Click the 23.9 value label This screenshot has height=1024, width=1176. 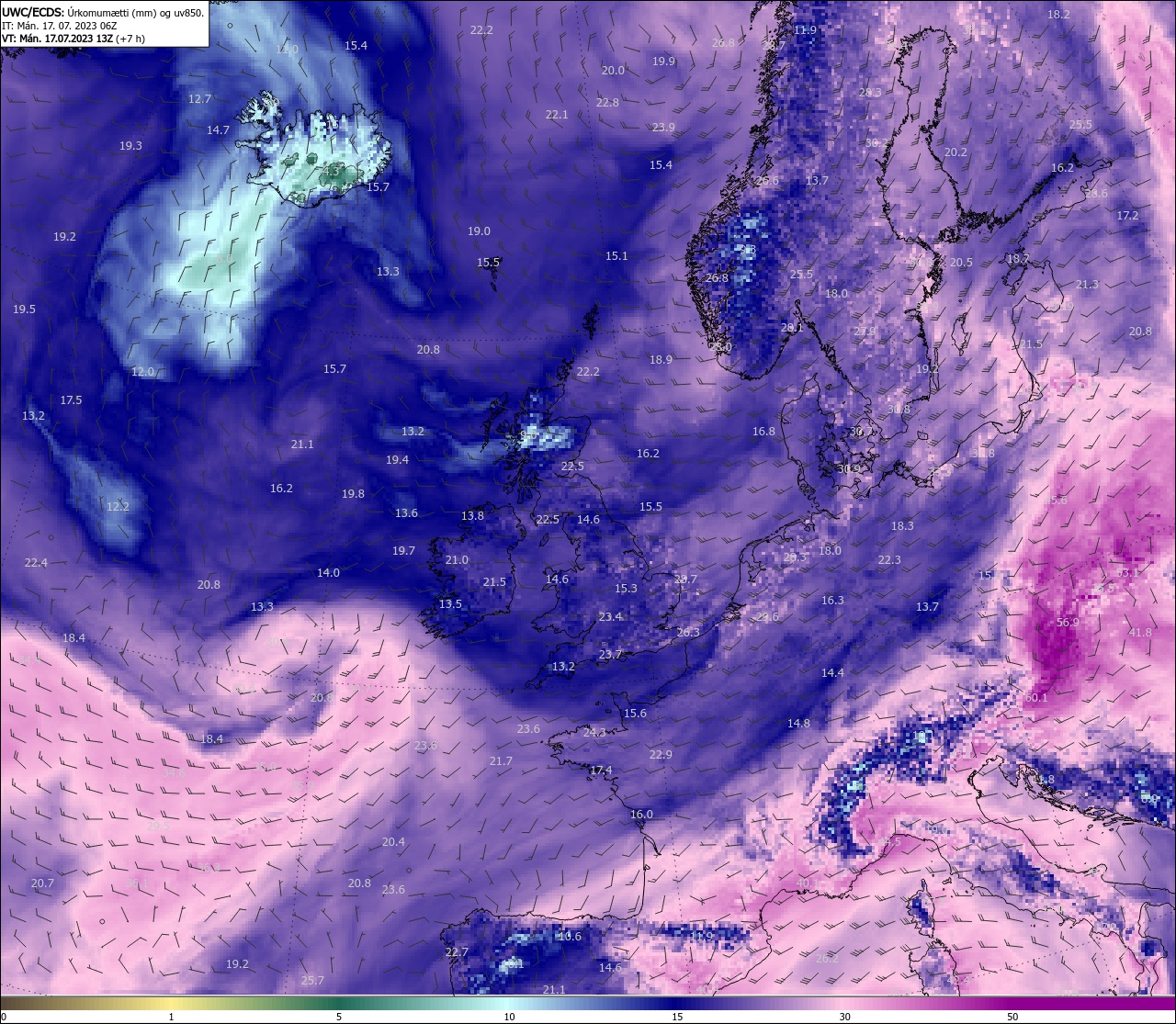pos(663,128)
